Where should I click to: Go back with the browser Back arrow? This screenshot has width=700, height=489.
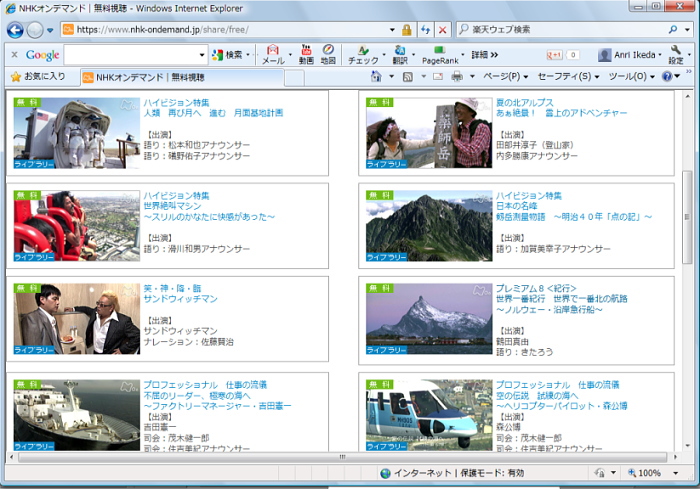click(15, 30)
